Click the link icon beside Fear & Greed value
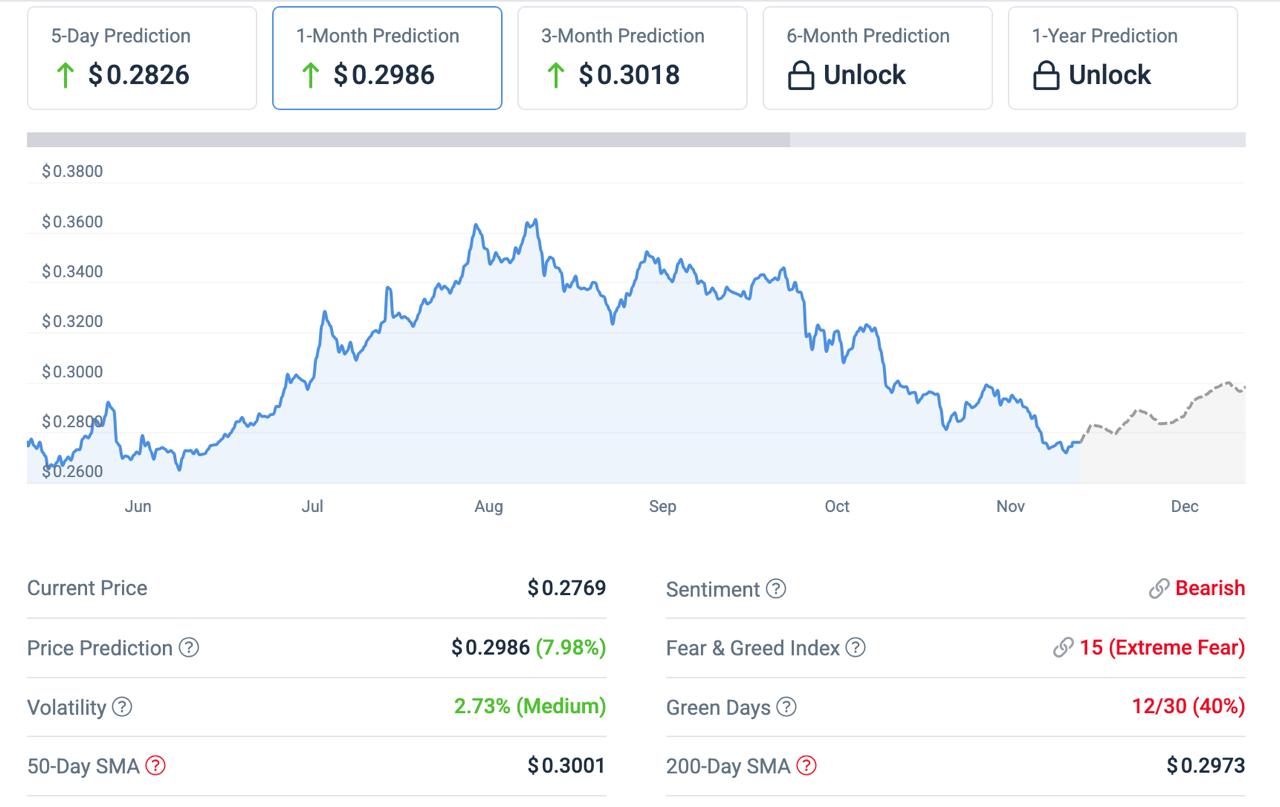 (1063, 648)
